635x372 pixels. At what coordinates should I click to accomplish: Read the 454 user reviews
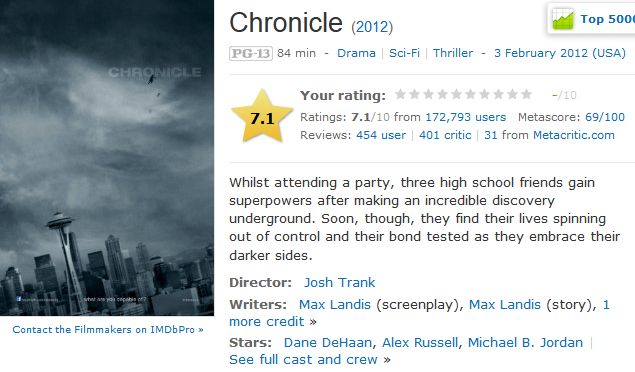coord(381,135)
